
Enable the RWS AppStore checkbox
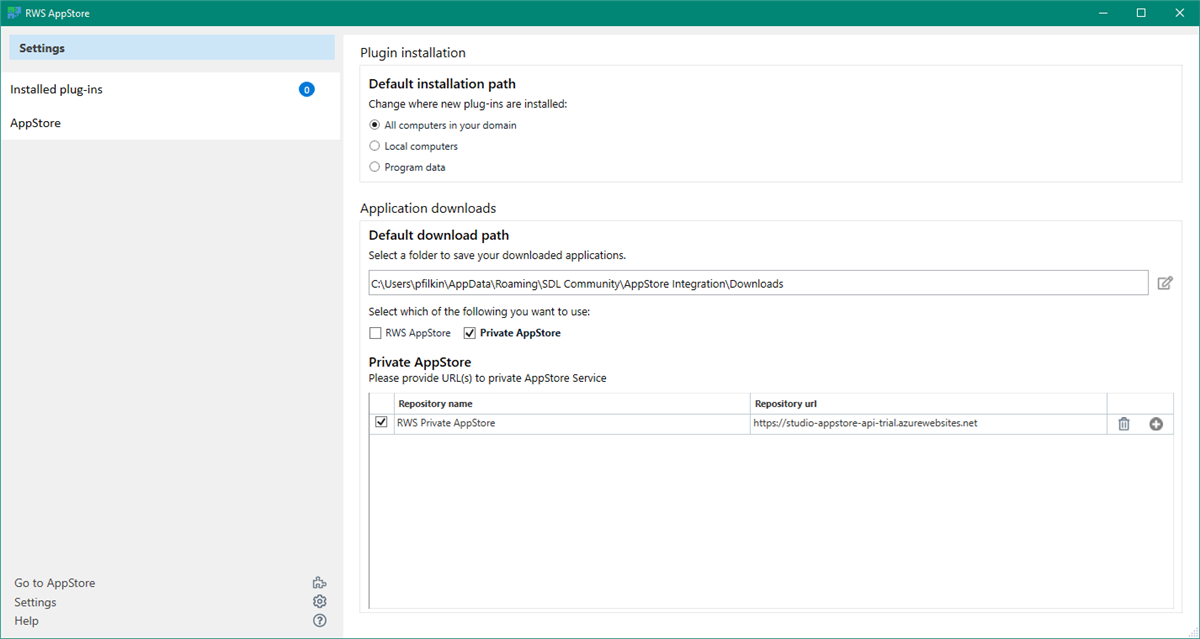(375, 333)
